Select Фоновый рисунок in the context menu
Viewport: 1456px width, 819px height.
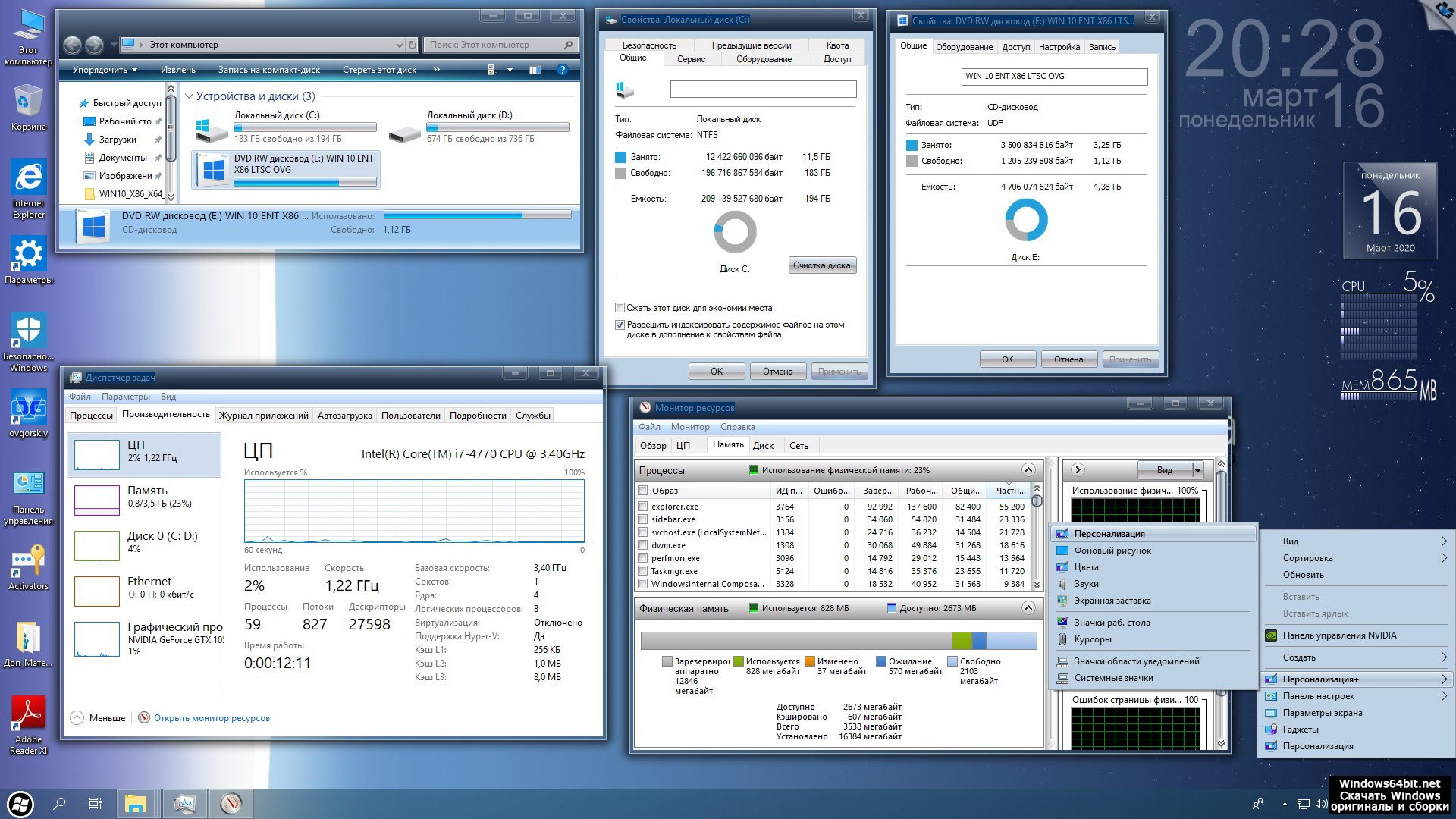[x=1112, y=551]
